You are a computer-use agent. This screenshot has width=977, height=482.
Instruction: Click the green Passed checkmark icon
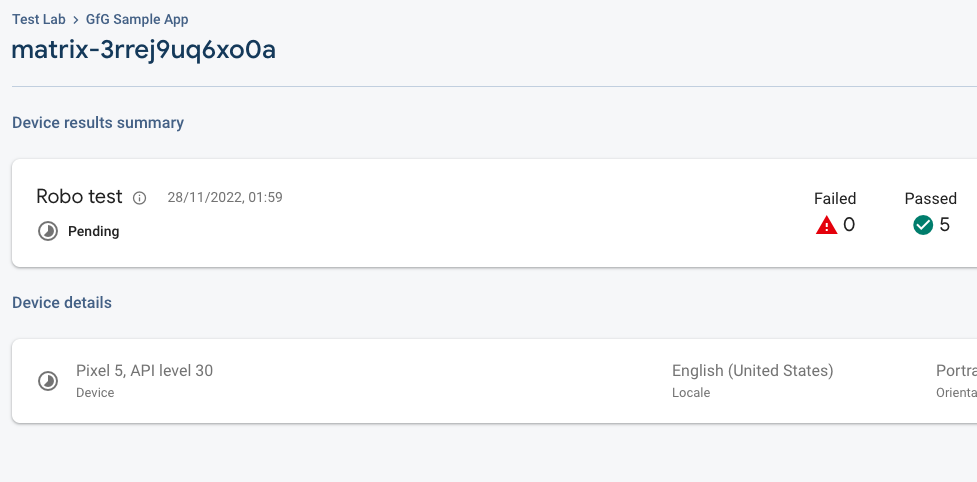coord(923,225)
